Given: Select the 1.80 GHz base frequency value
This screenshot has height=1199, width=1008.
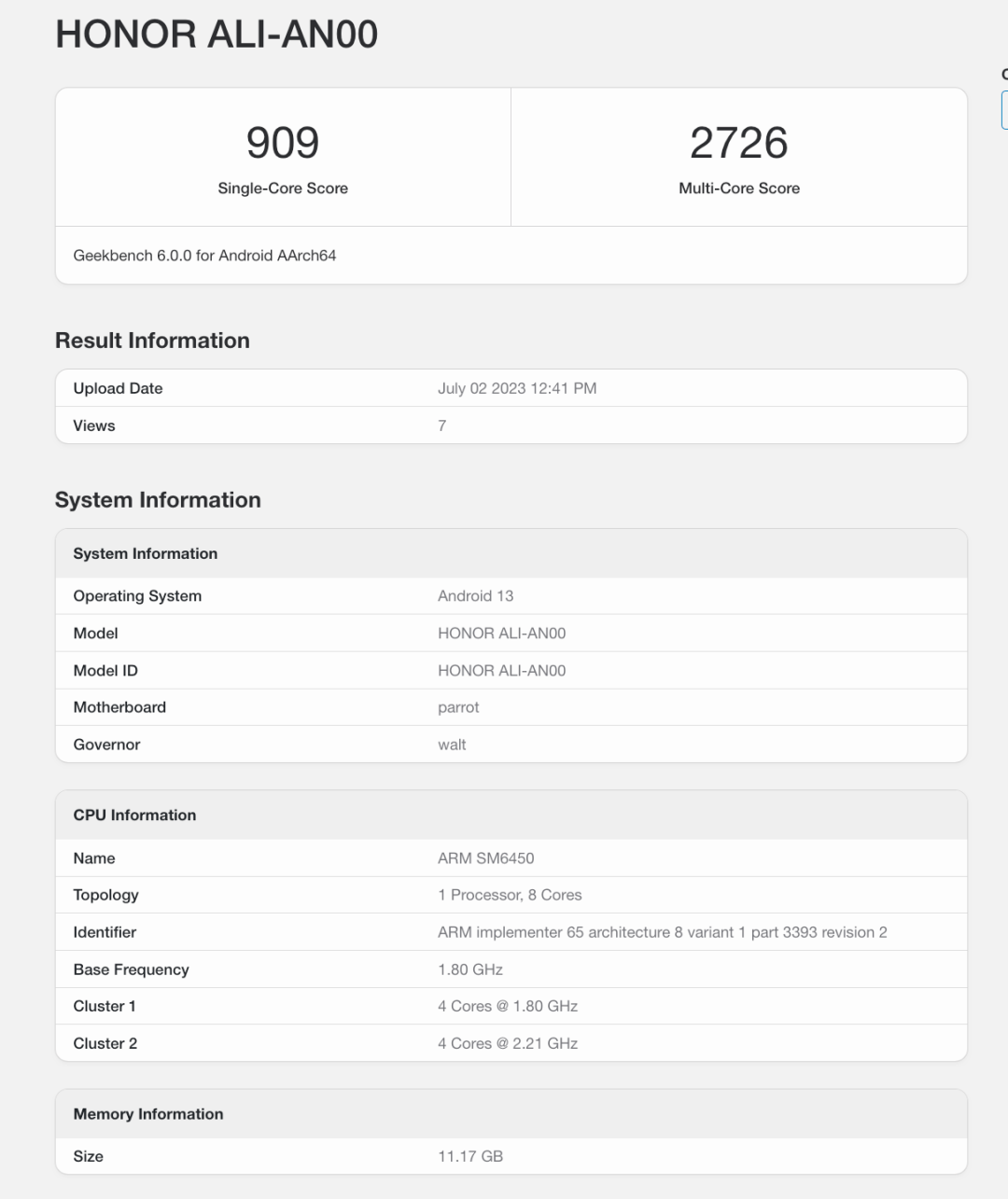Looking at the screenshot, I should pyautogui.click(x=470, y=969).
